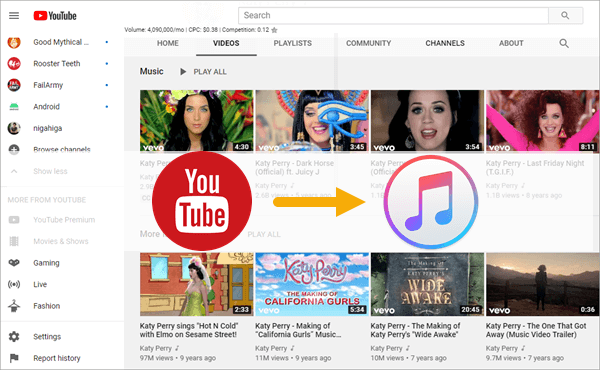This screenshot has width=600, height=370.
Task: Click PLAY ALL next to Music
Action: point(210,72)
